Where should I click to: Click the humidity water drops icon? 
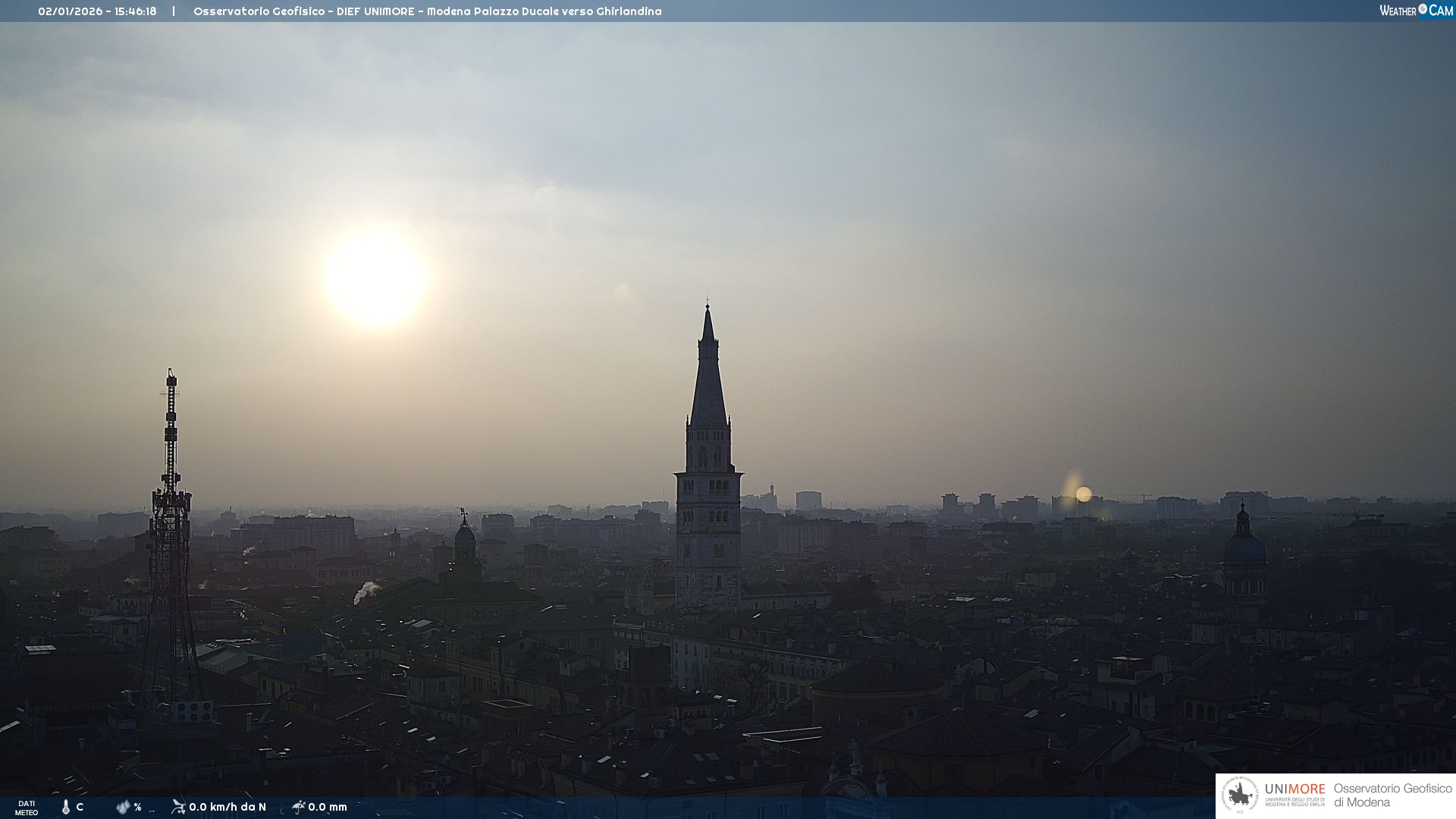click(123, 807)
